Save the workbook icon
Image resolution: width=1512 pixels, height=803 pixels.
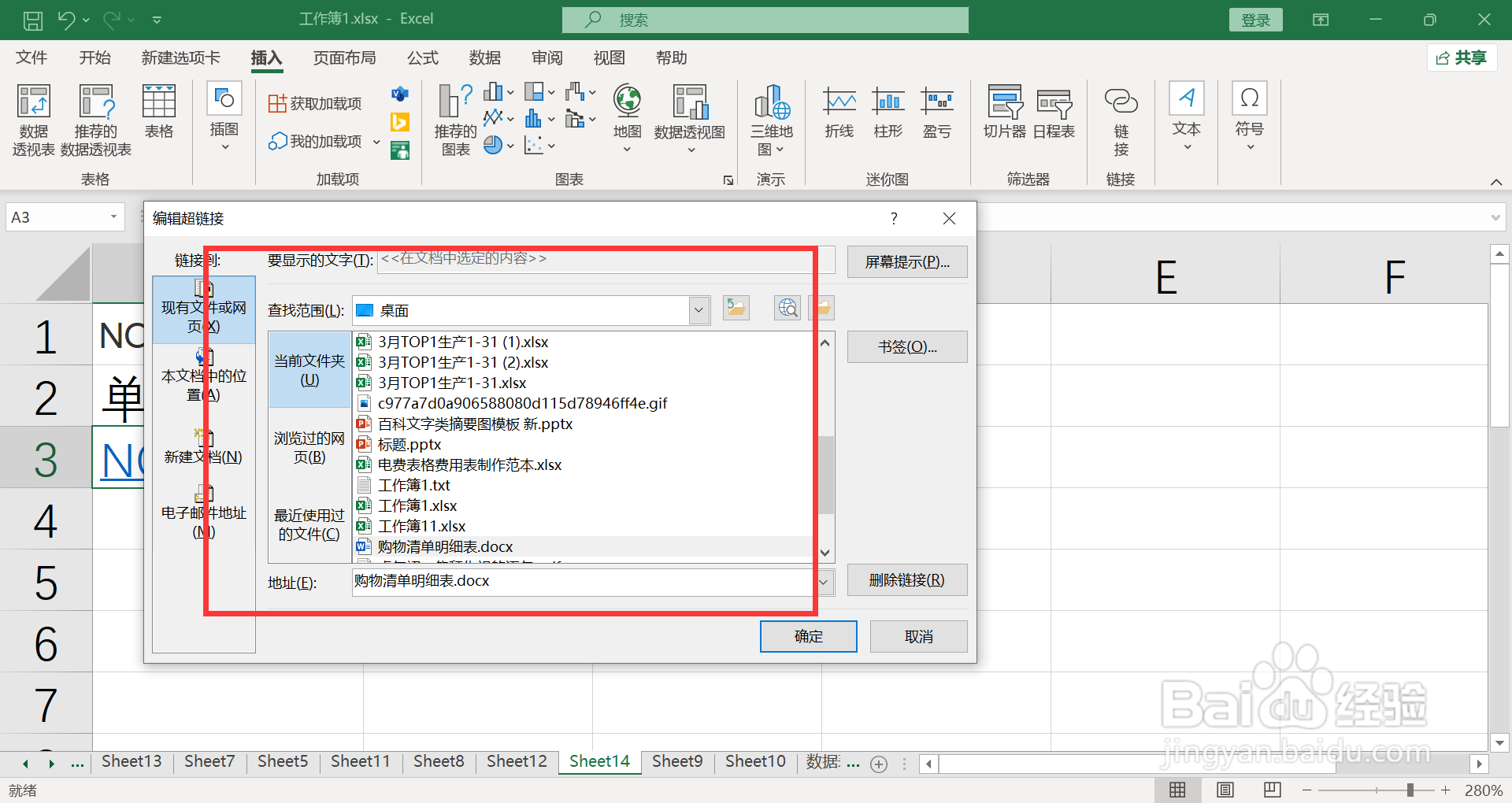point(33,20)
